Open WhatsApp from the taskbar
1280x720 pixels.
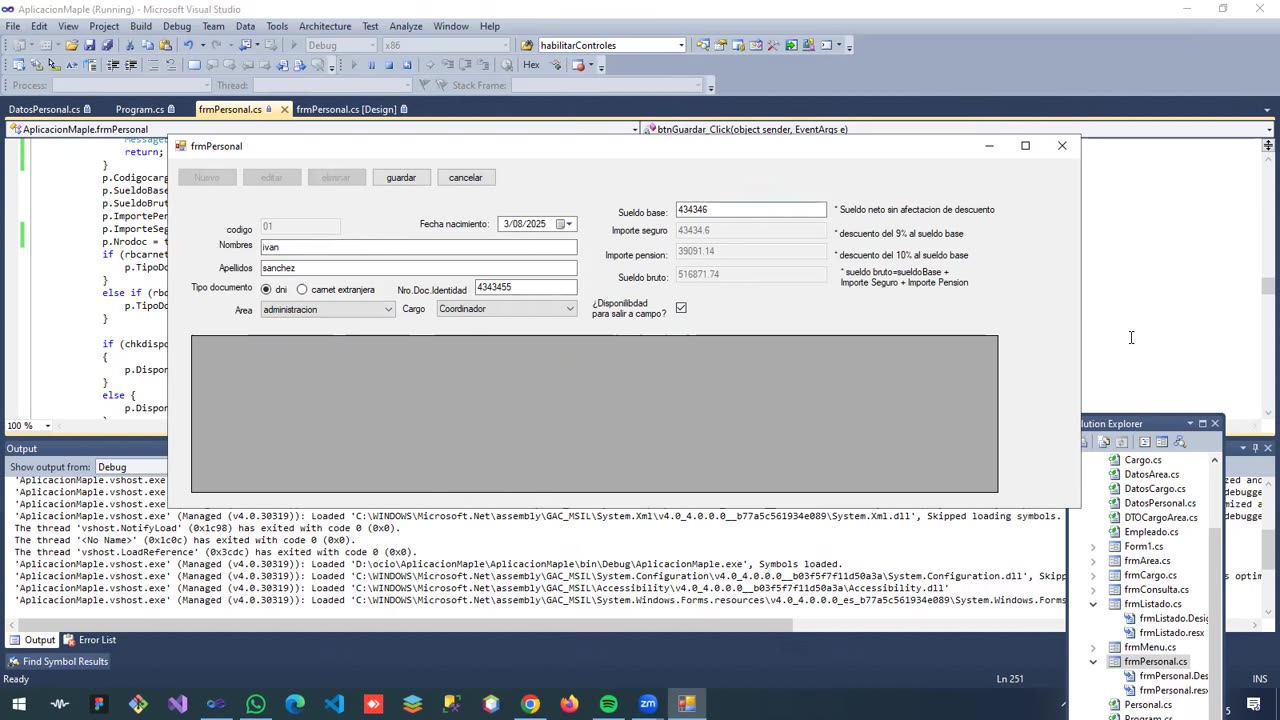tap(255, 704)
